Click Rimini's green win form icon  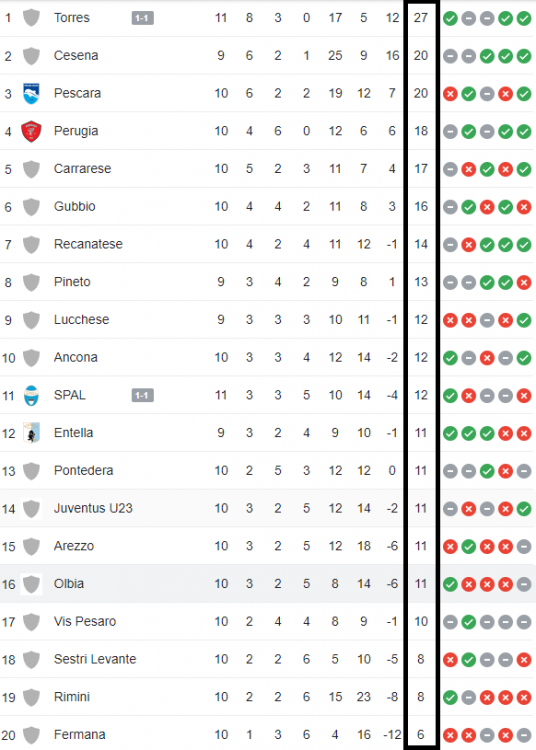pyautogui.click(x=450, y=697)
